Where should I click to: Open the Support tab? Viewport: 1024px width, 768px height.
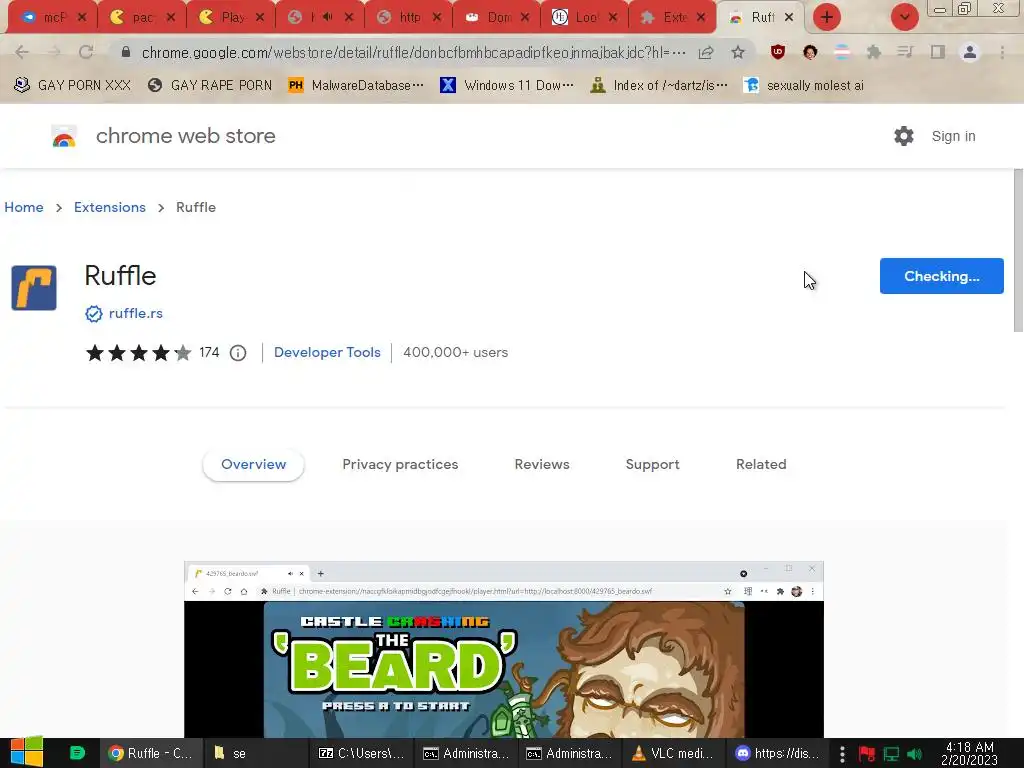pos(652,464)
